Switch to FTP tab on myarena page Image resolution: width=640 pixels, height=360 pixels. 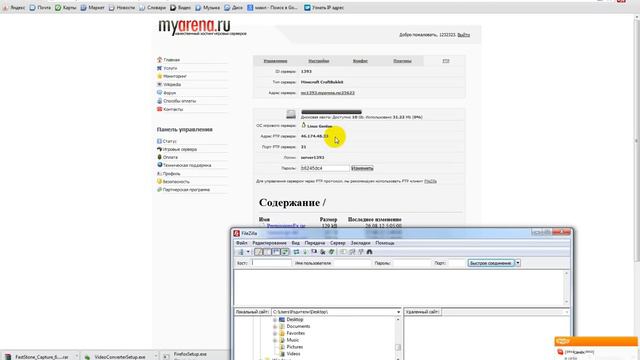coord(446,61)
